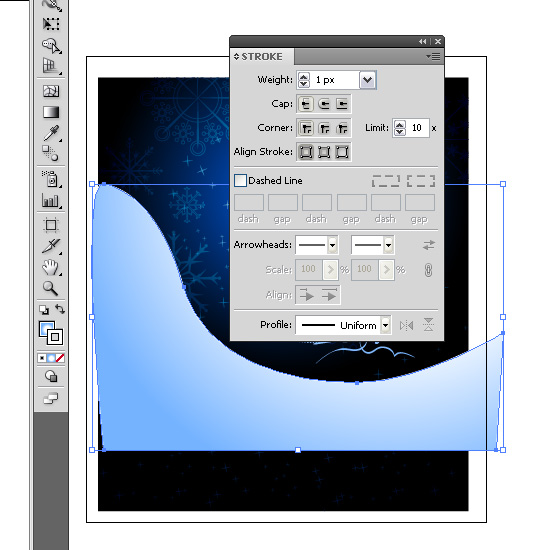
Task: Select the Perspective Grid tool
Action: click(51, 66)
